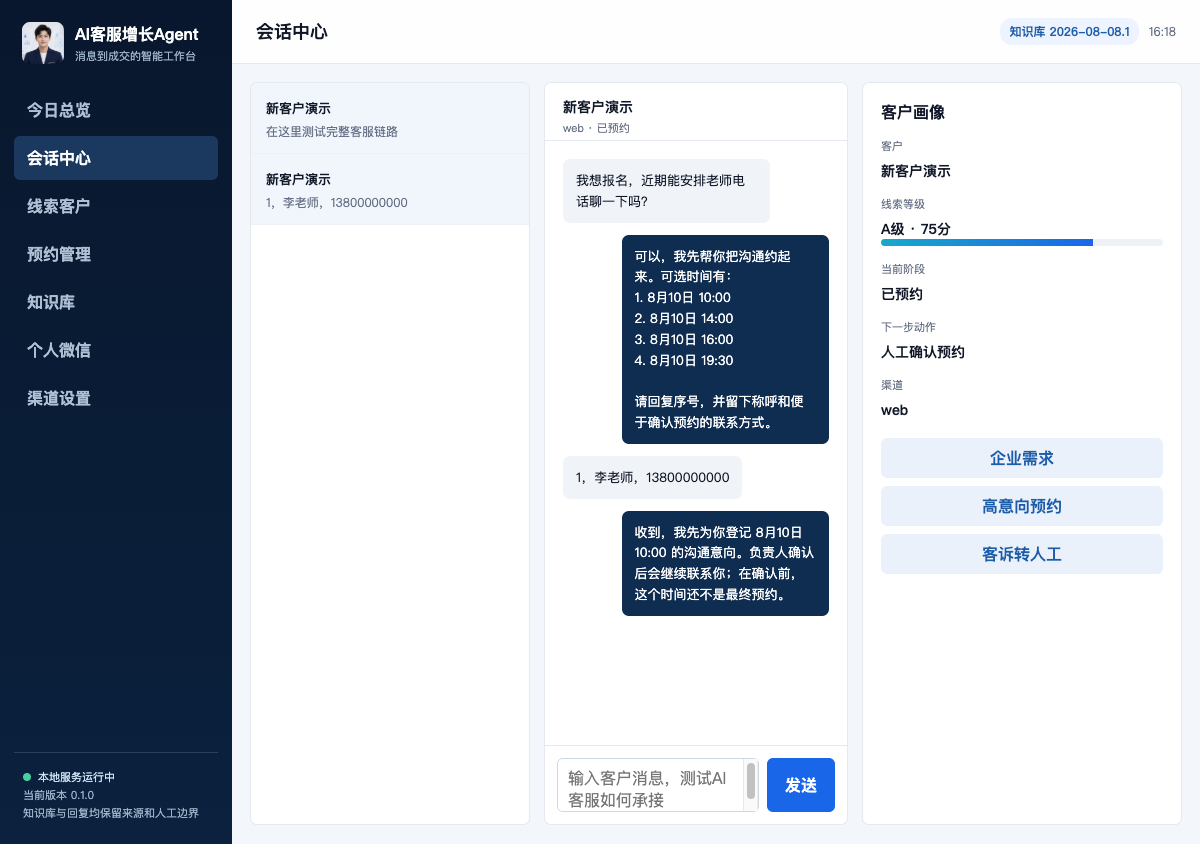
Task: Click the 新客户演示 customer name in 客户画像
Action: click(916, 171)
